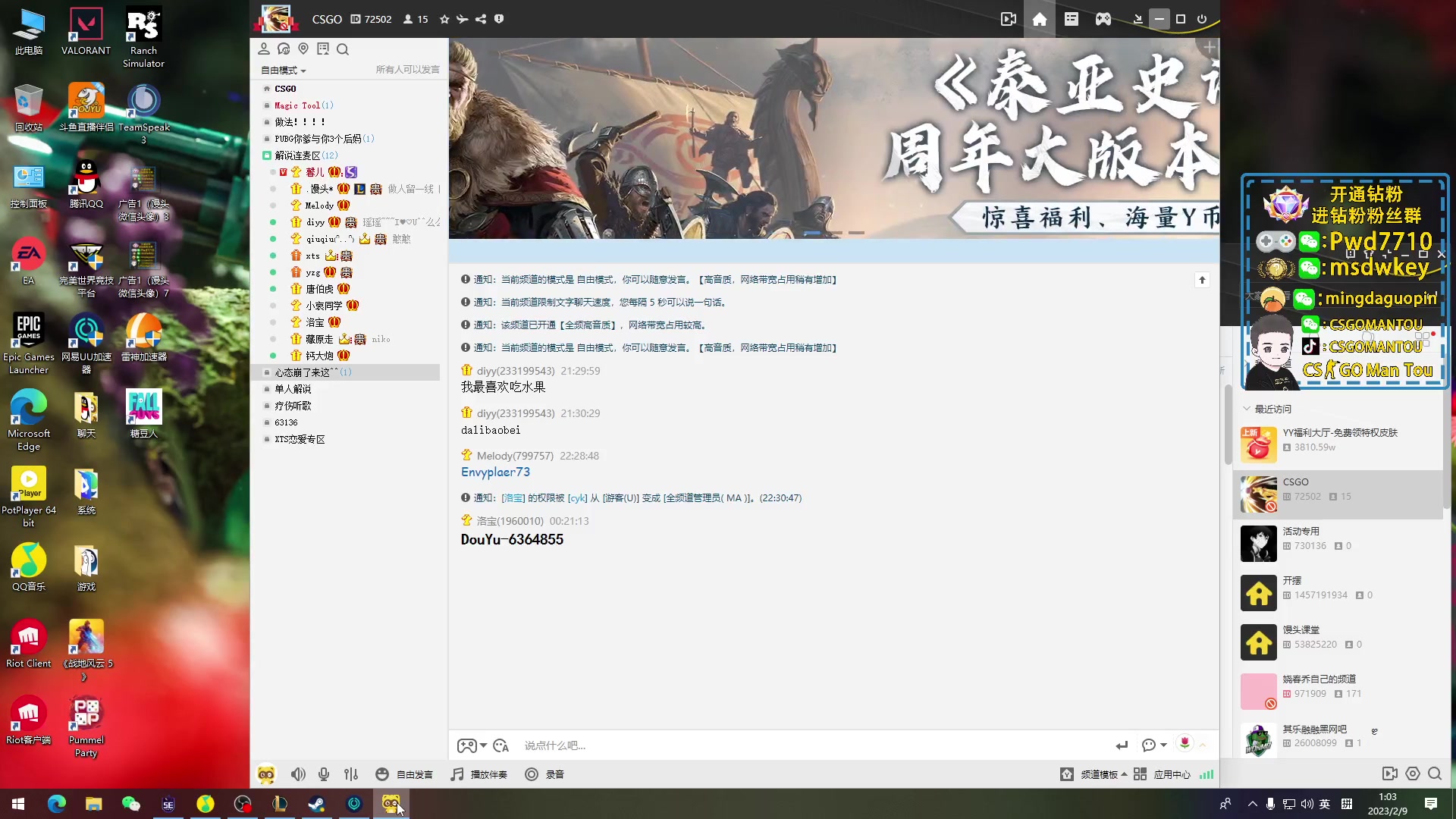The image size is (1456, 819).
Task: Click the Envyplaer73 message link
Action: (495, 472)
